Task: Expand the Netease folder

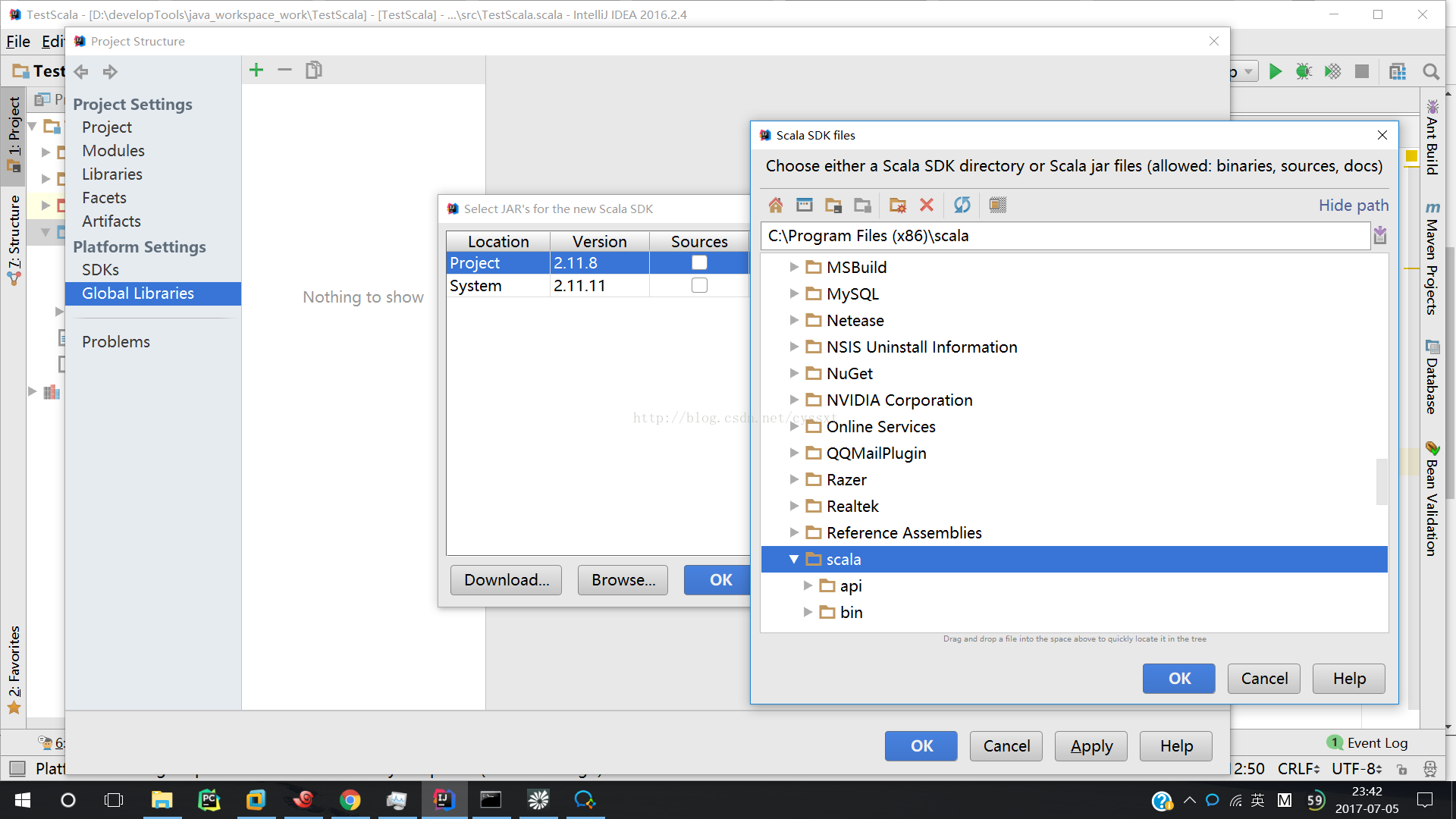Action: click(x=793, y=320)
